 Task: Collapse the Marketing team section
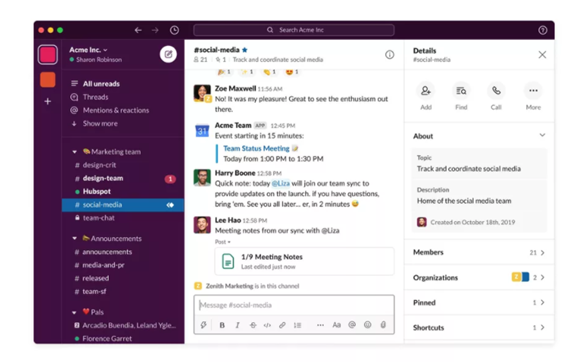[75, 152]
